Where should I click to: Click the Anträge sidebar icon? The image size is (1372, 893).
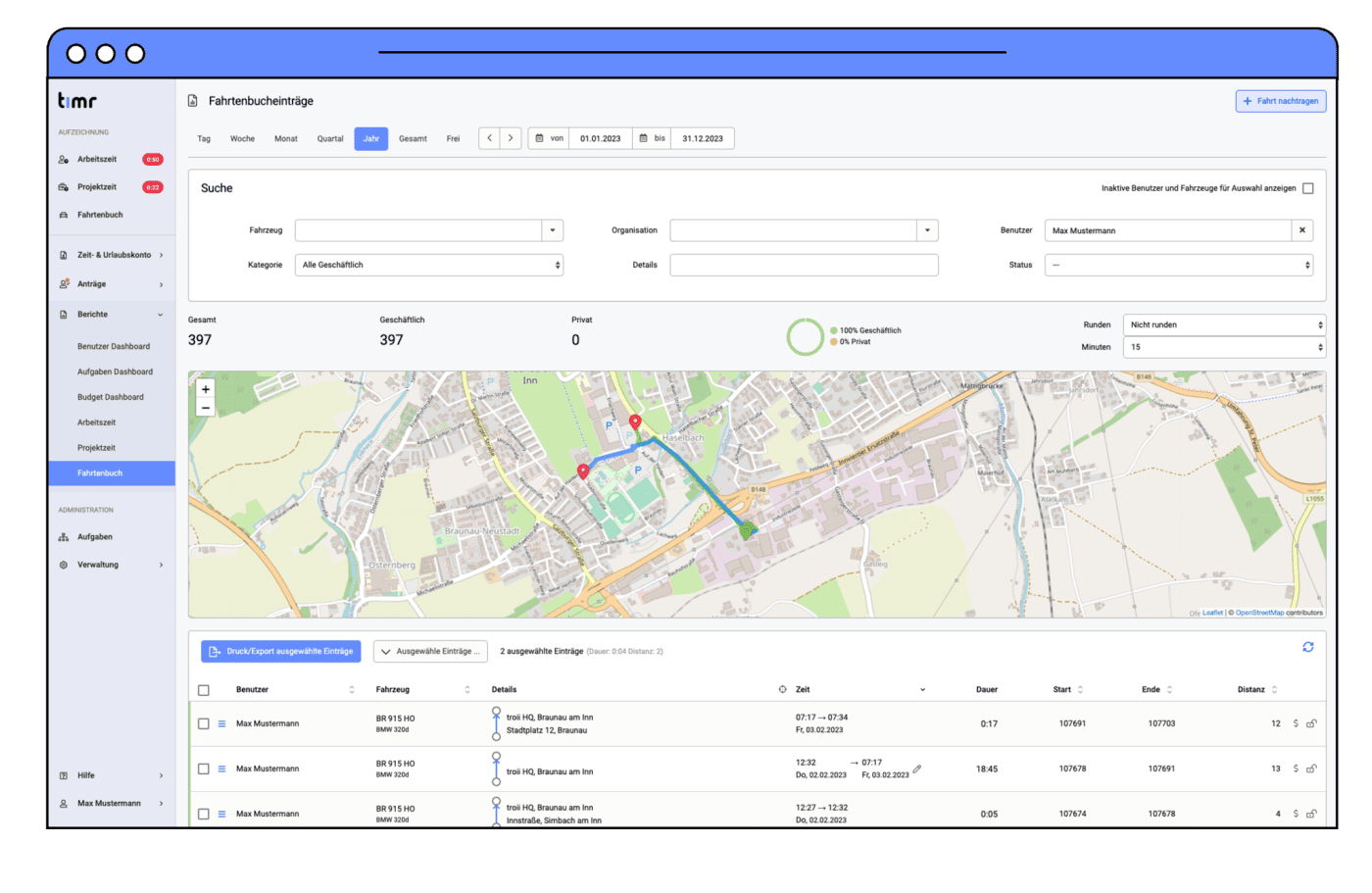point(64,284)
